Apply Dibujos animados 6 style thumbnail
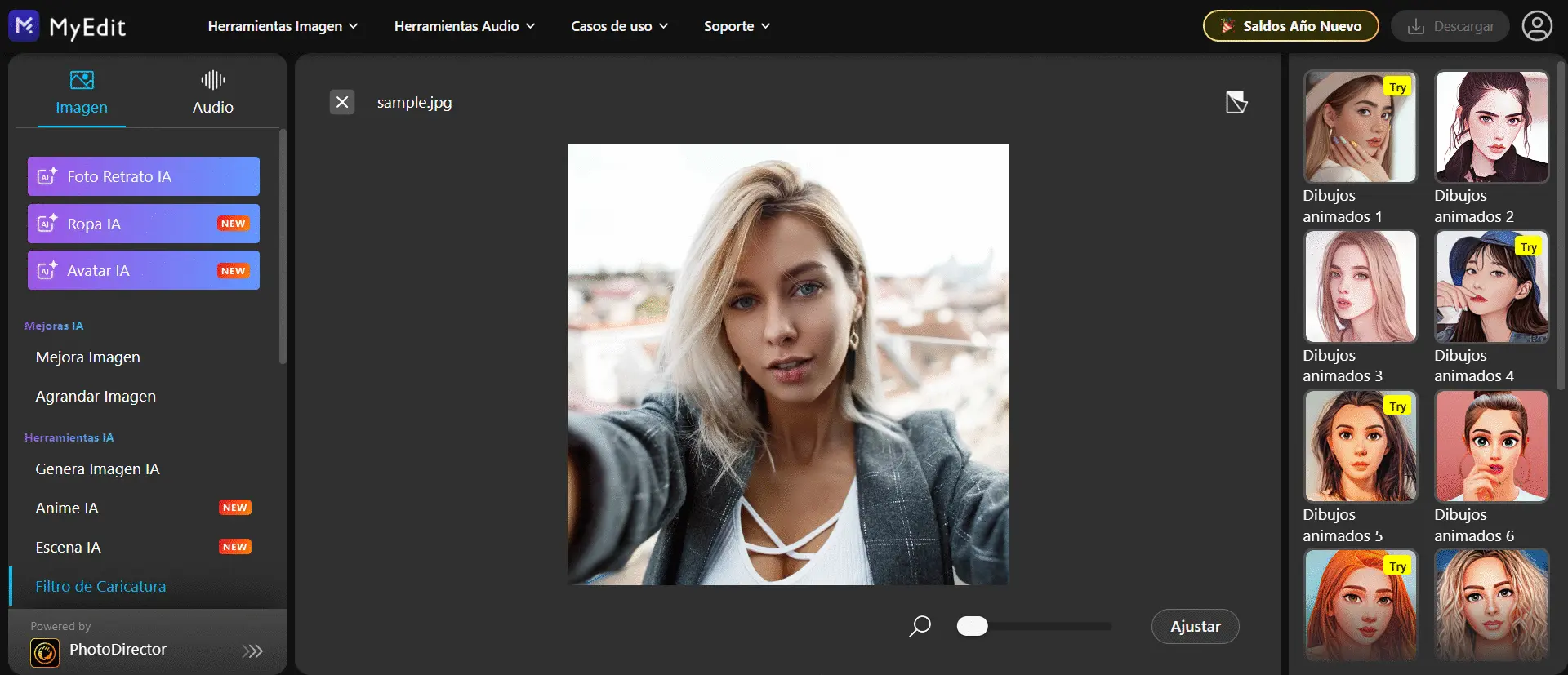This screenshot has height=675, width=1568. pyautogui.click(x=1492, y=446)
